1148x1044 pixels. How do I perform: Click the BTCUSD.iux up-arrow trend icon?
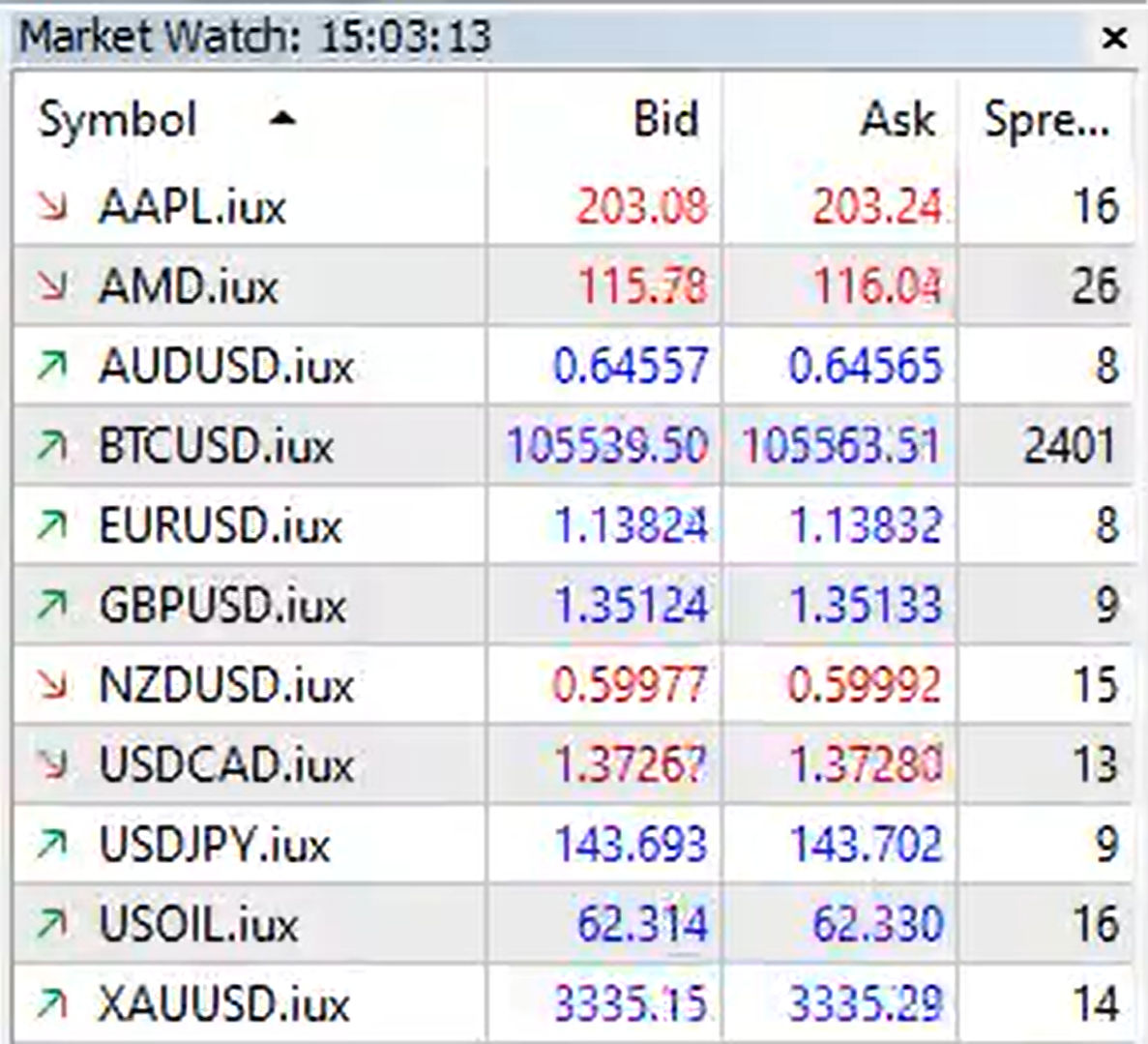click(51, 445)
